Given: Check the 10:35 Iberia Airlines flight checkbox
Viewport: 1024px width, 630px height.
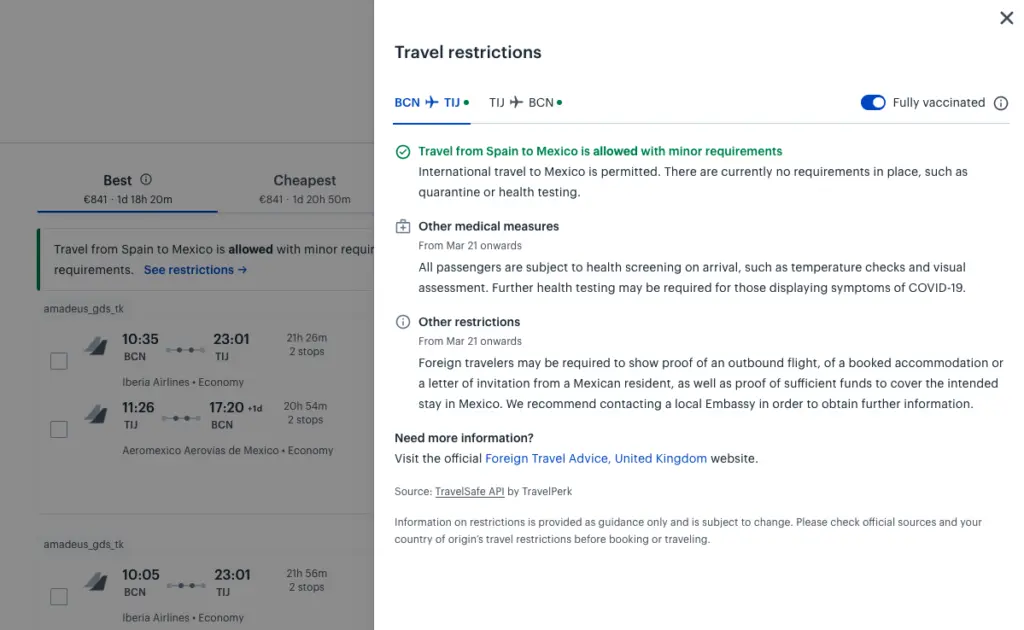Looking at the screenshot, I should (x=59, y=361).
